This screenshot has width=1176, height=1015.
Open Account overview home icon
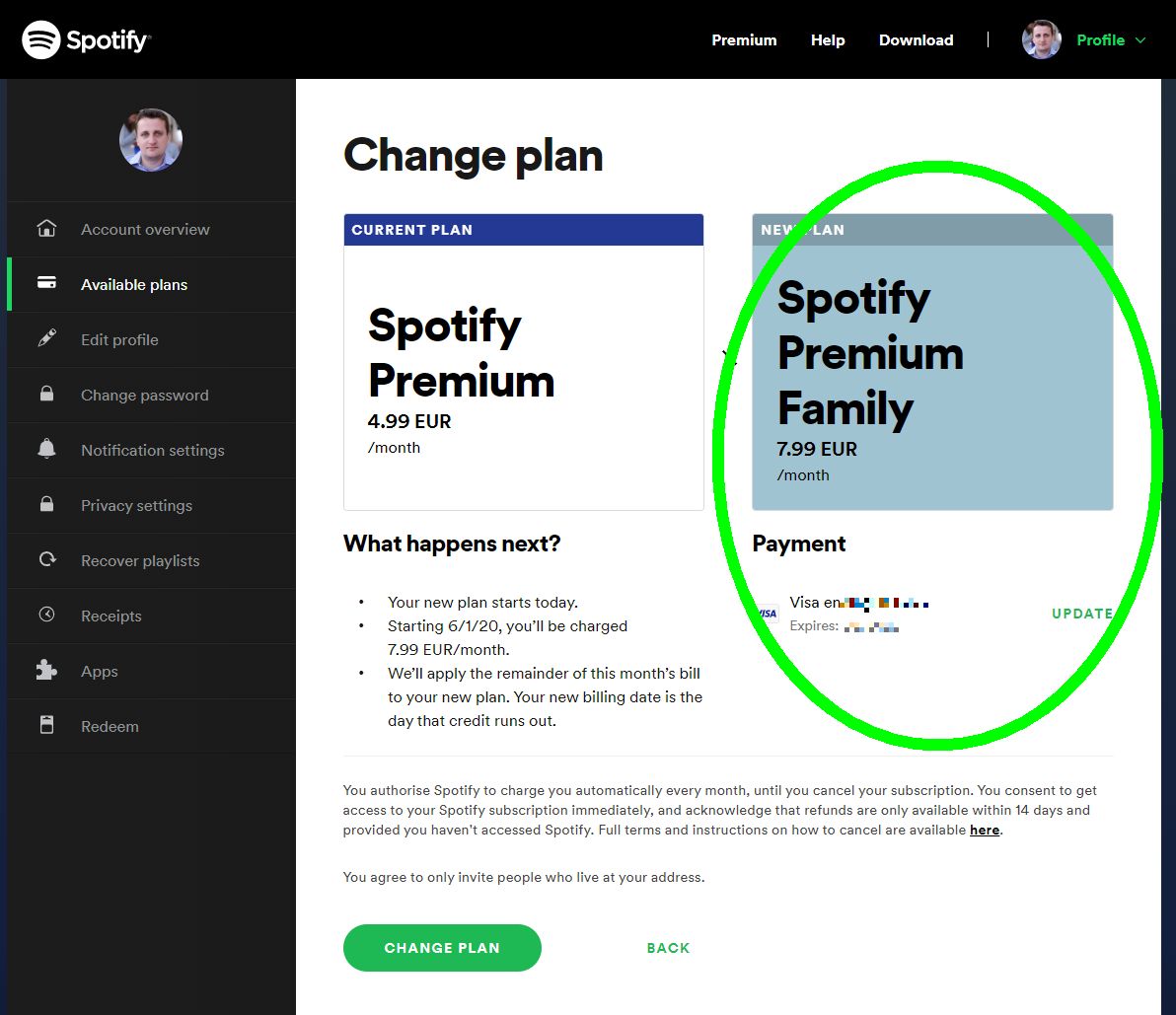tap(46, 228)
